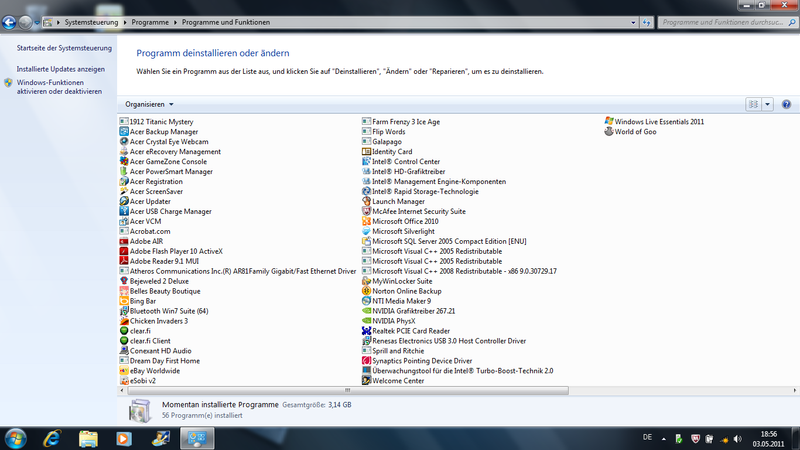
Task: Click the horizontal scrollbar thumb
Action: click(x=347, y=390)
